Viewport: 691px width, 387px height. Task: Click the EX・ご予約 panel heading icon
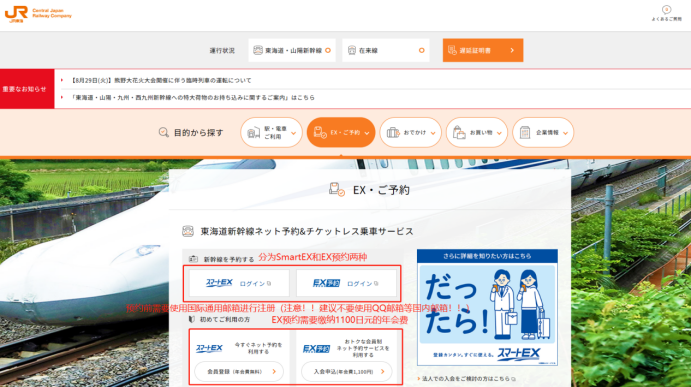[337, 190]
